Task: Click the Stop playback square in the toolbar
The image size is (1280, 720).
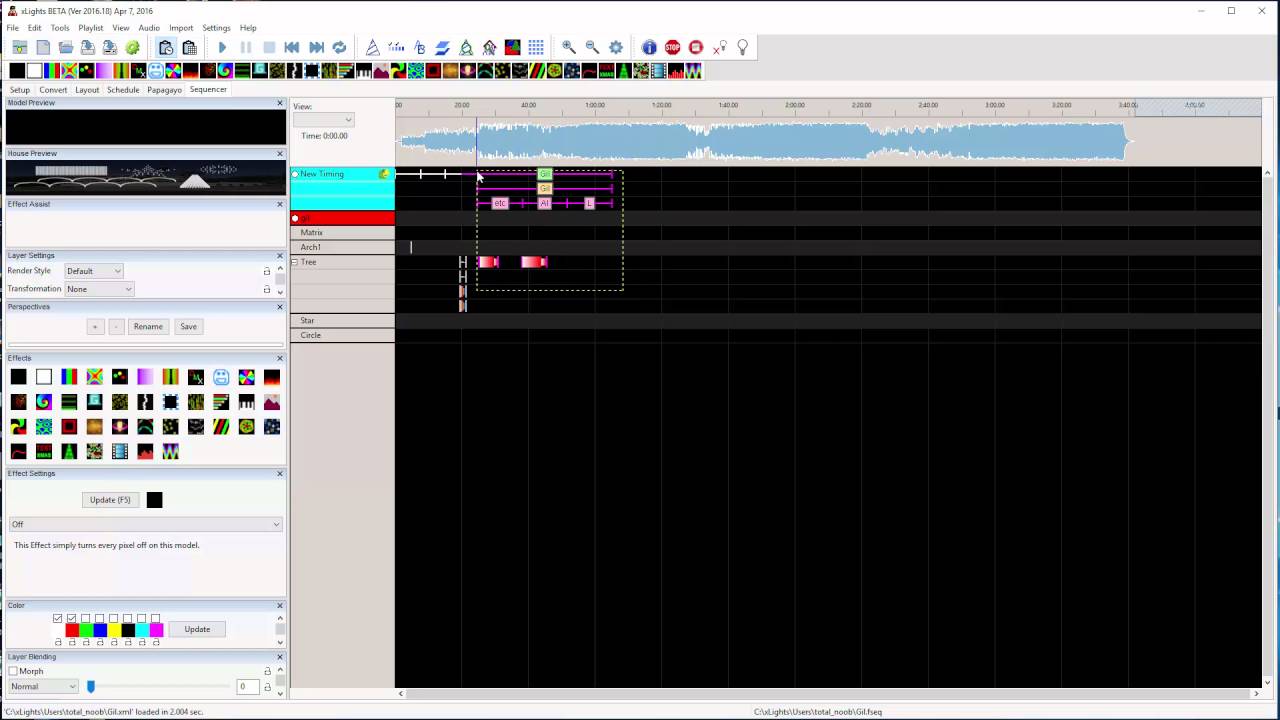Action: 269,47
